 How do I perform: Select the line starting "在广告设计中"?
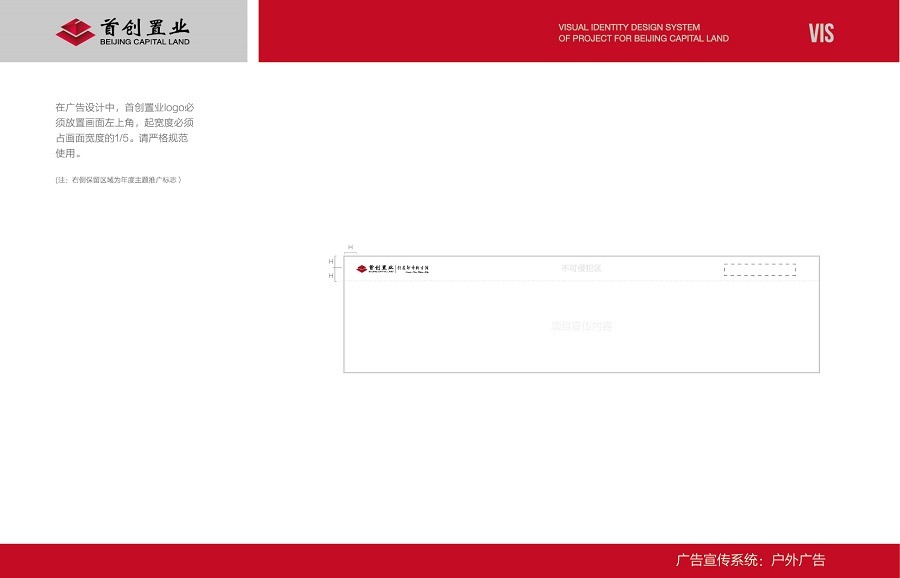coord(125,107)
